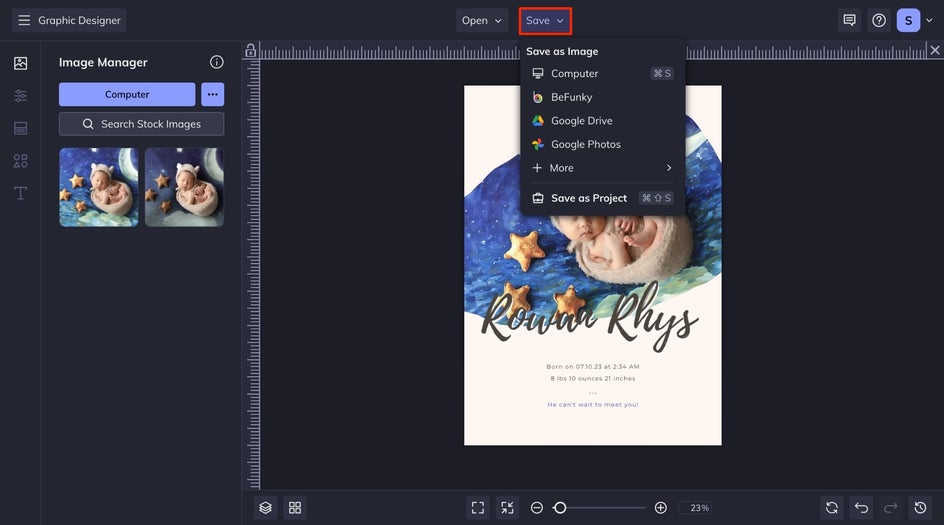Select the first baby watercolor thumbnail

99,187
